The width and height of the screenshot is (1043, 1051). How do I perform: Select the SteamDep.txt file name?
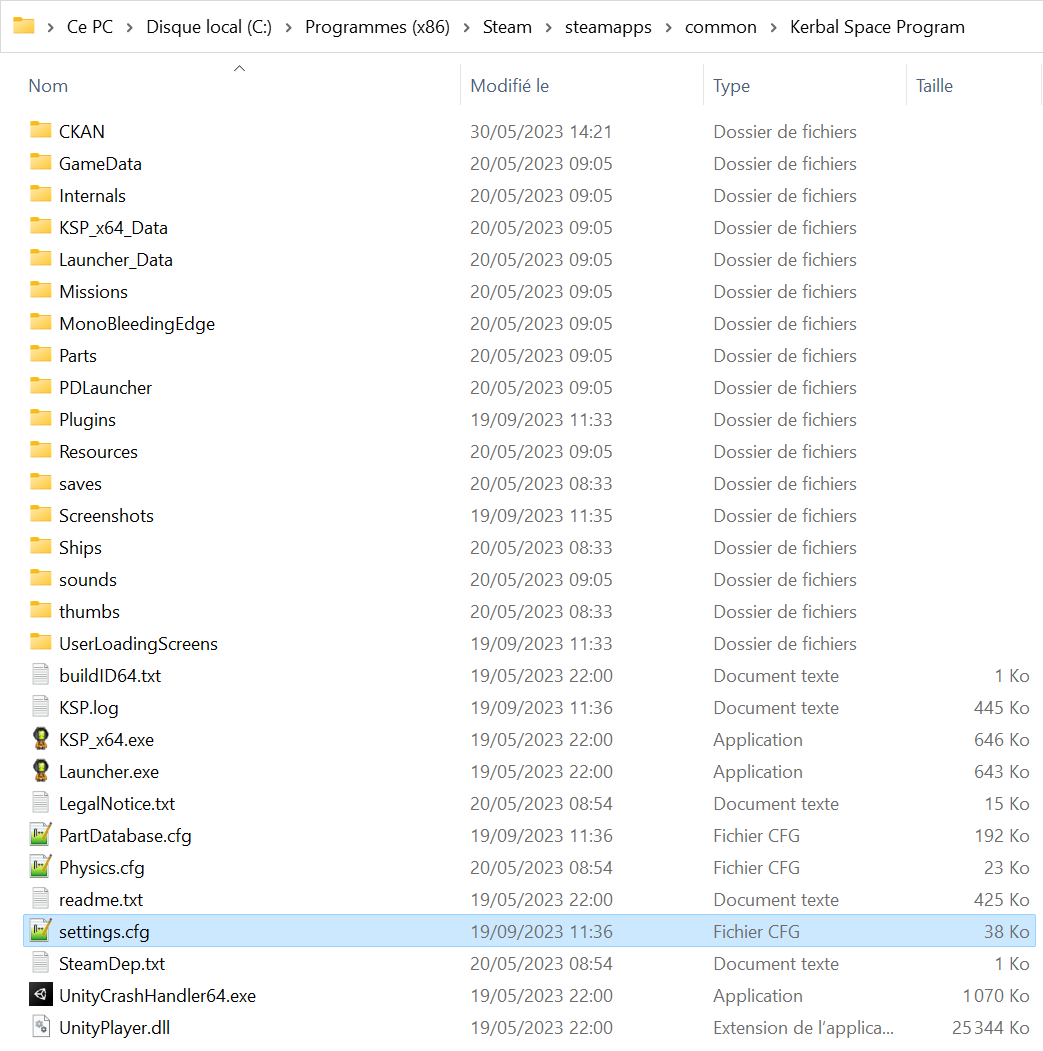point(112,963)
